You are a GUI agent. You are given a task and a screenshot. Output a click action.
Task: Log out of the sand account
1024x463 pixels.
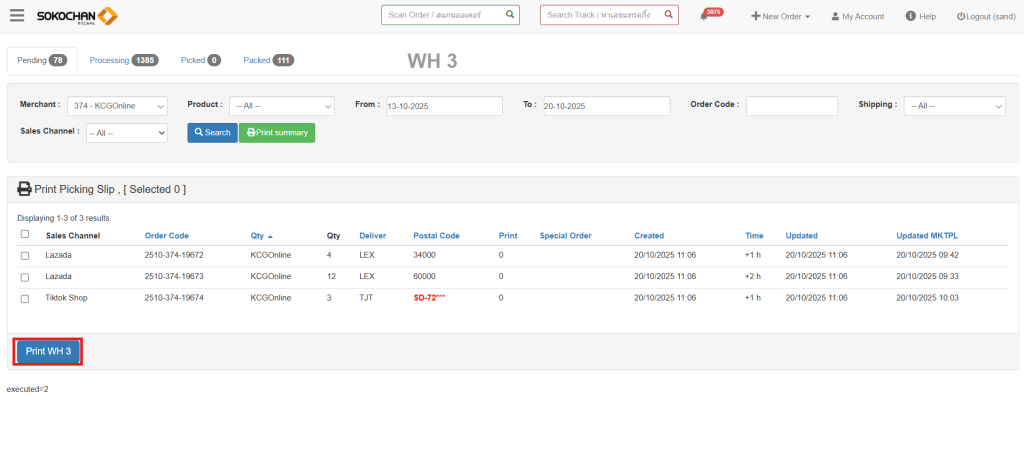pyautogui.click(x=984, y=17)
